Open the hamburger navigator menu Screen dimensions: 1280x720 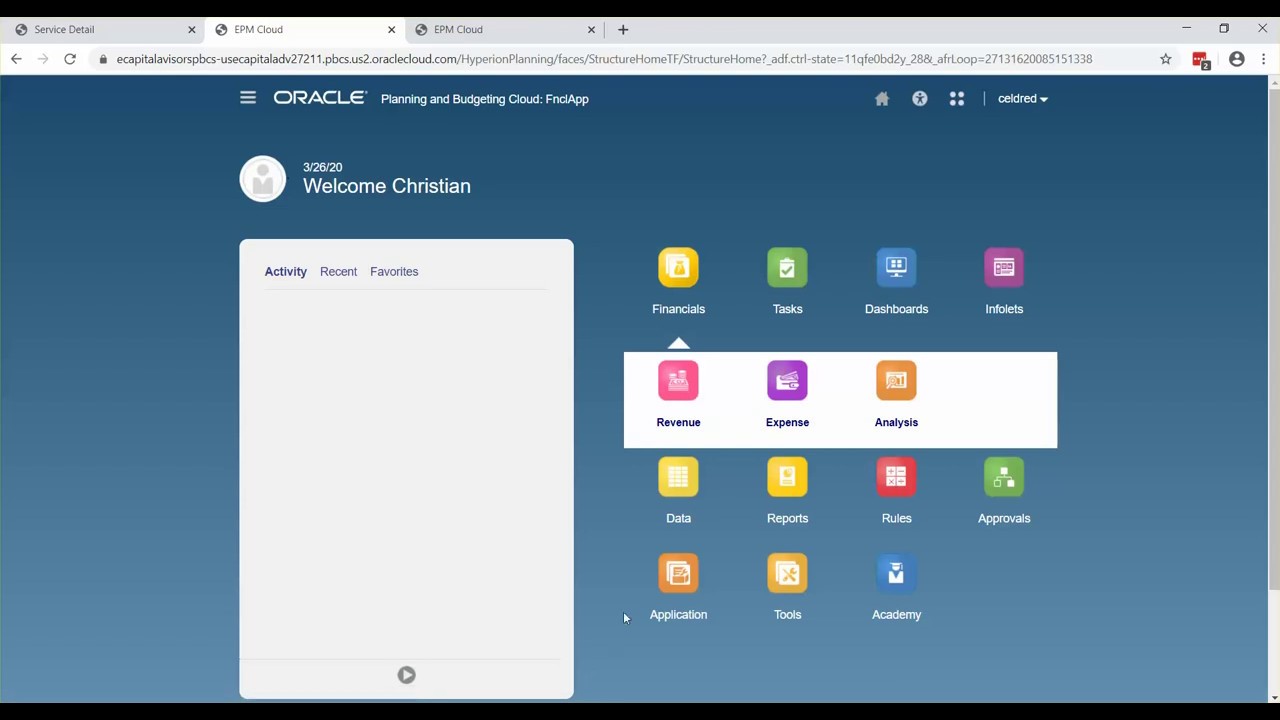(248, 98)
